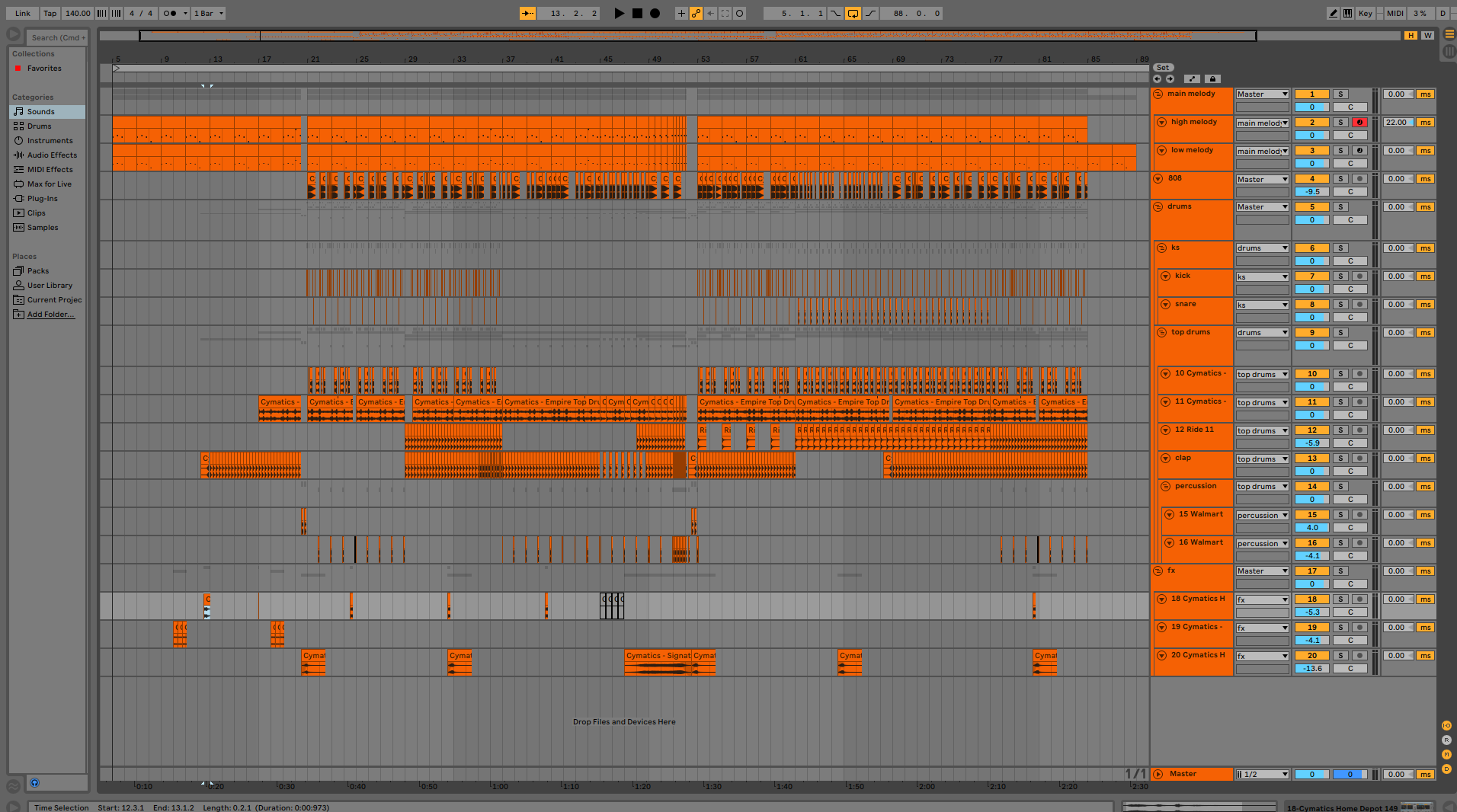Disarm the high melody track
Image resolution: width=1457 pixels, height=812 pixels.
coord(1359,122)
